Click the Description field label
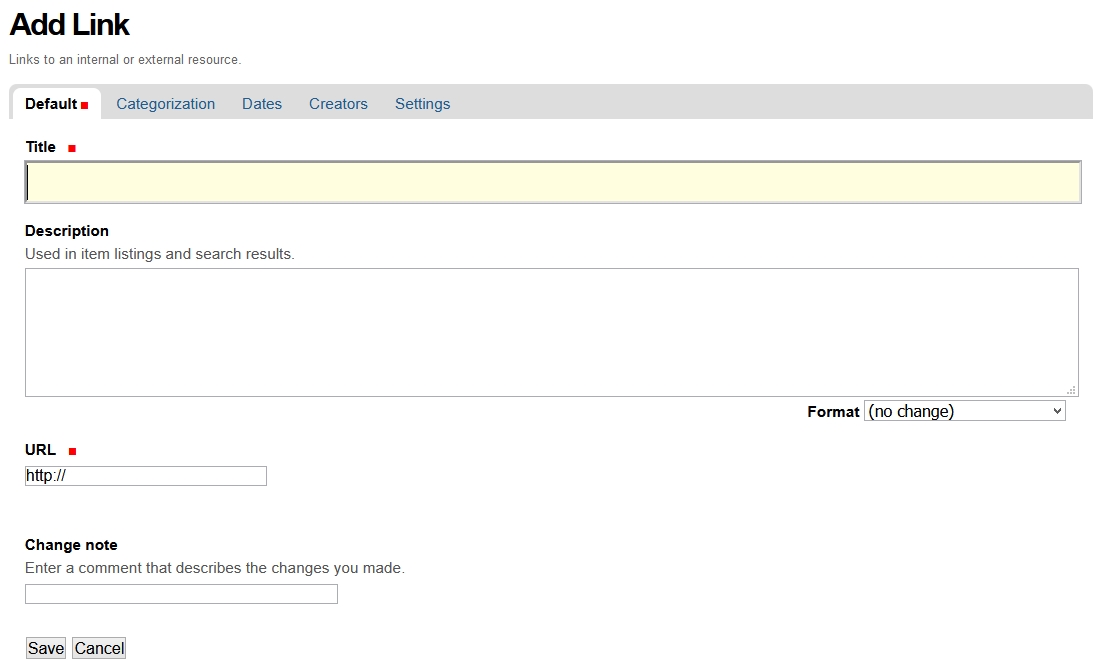 pos(67,231)
